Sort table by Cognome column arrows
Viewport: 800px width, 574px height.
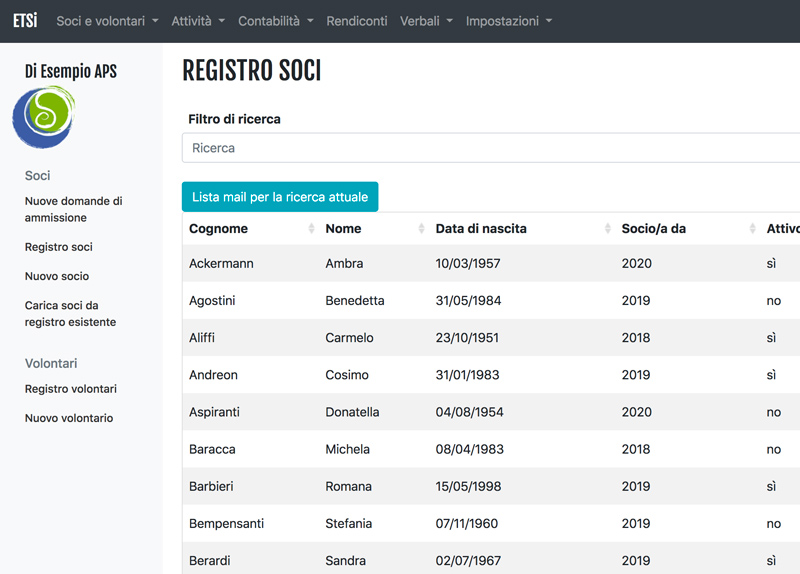[311, 229]
